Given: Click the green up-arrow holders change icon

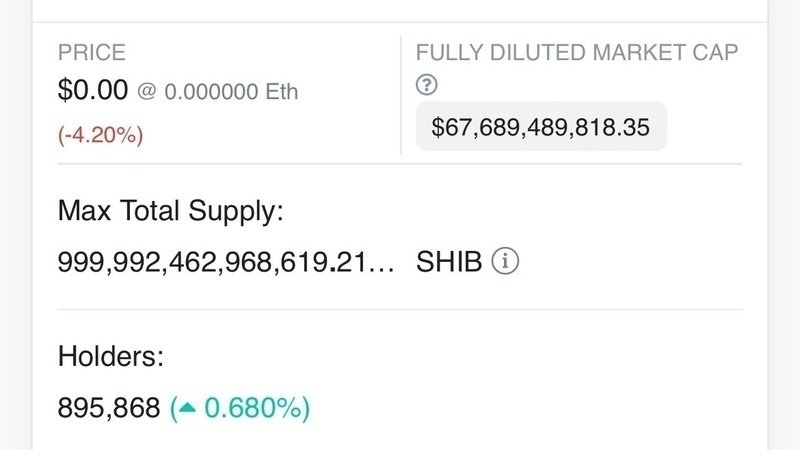Looking at the screenshot, I should coord(188,407).
